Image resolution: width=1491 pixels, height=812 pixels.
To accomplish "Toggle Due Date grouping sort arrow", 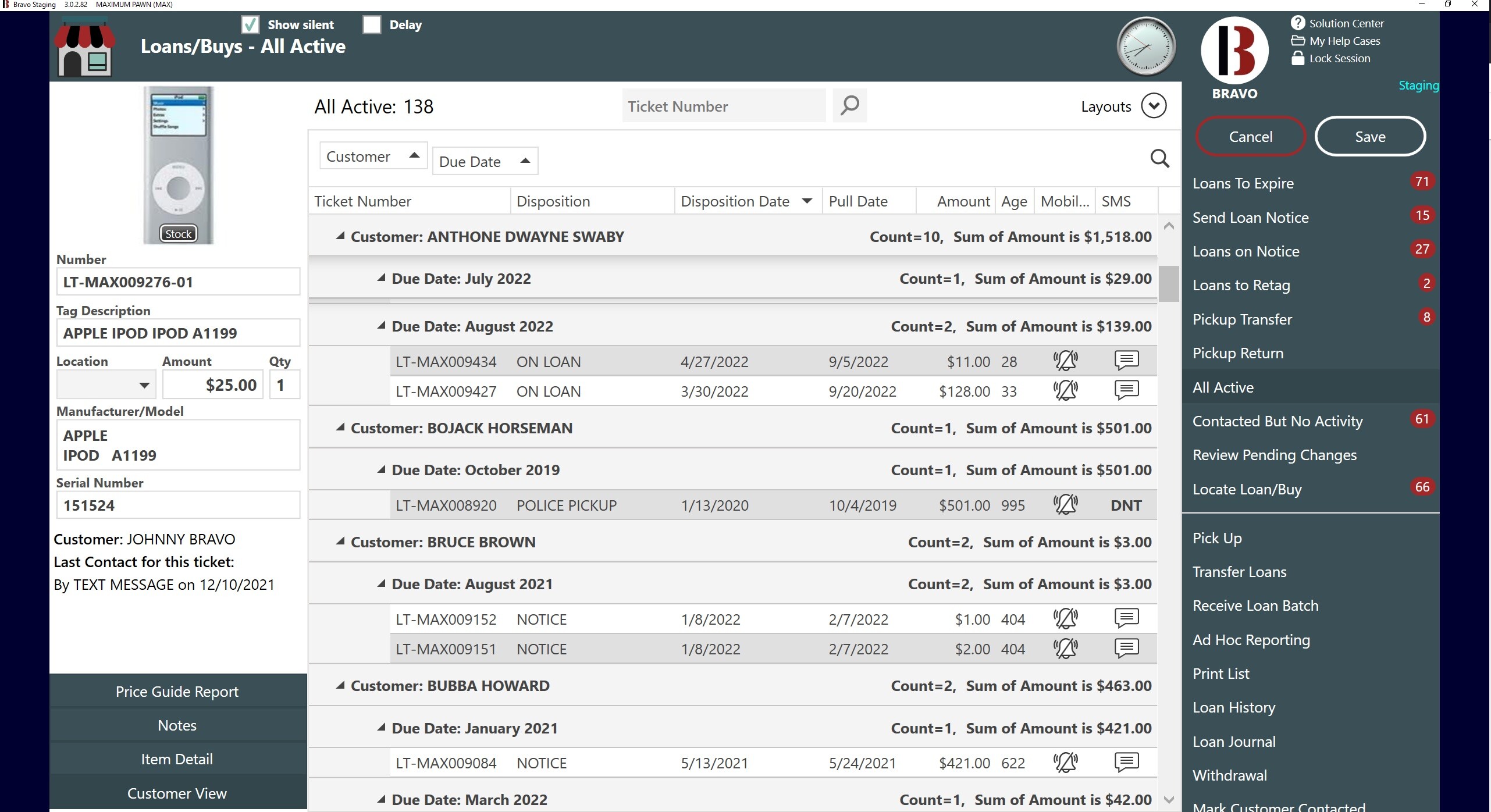I will 525,161.
